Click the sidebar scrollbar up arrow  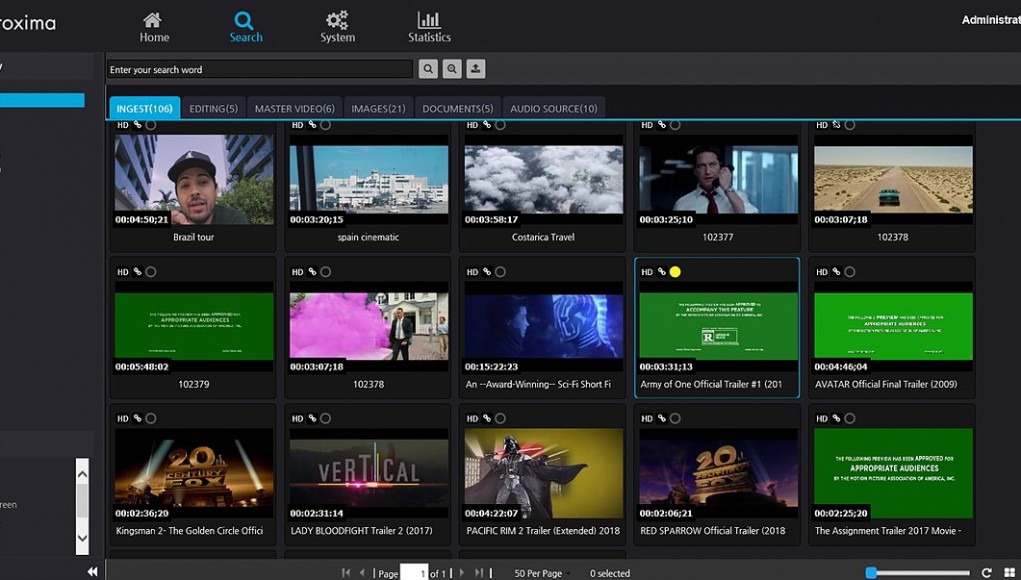coord(82,474)
